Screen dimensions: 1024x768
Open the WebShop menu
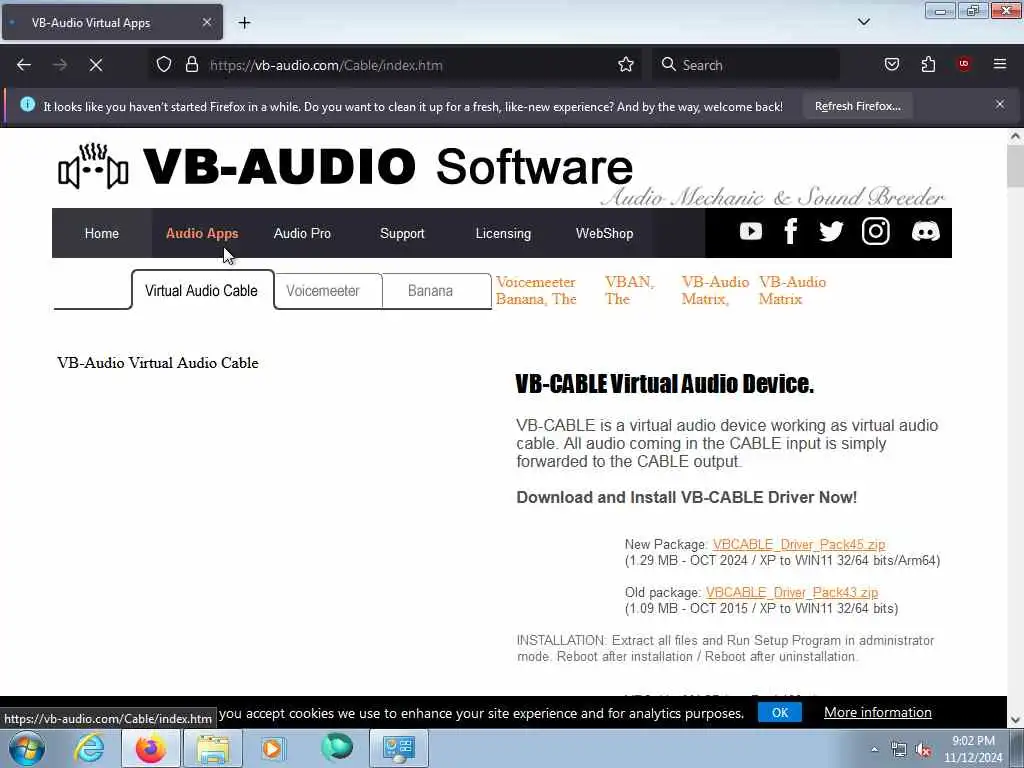(x=604, y=233)
